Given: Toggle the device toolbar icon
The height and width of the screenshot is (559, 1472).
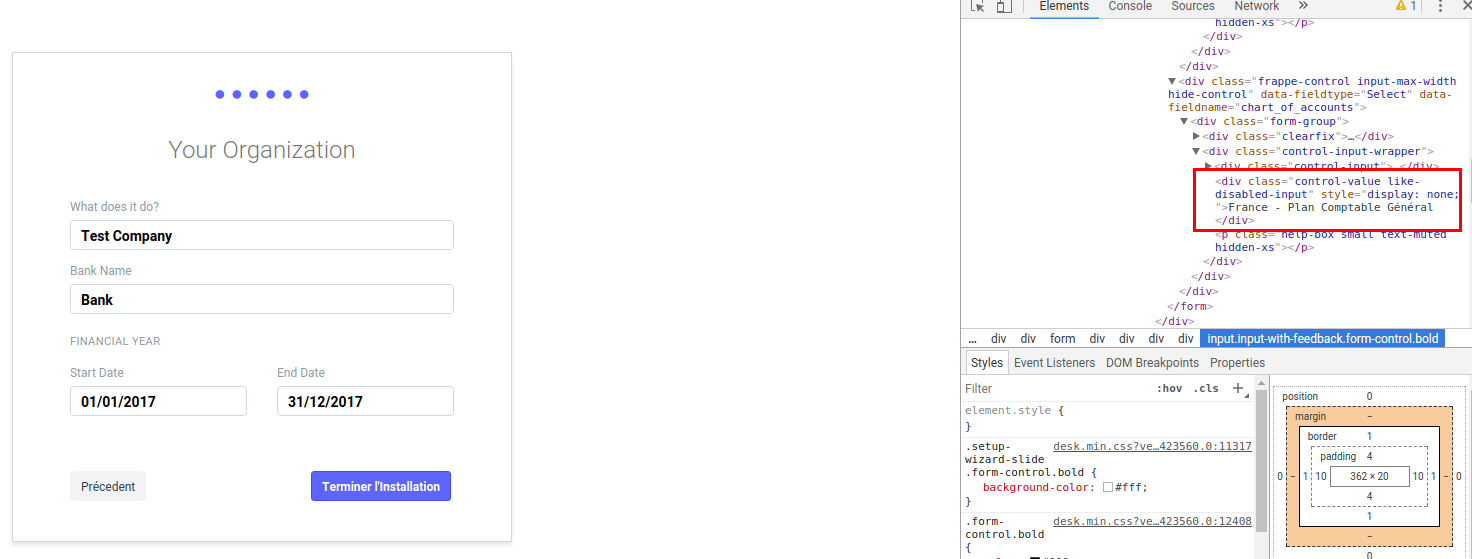Looking at the screenshot, I should [x=1004, y=6].
